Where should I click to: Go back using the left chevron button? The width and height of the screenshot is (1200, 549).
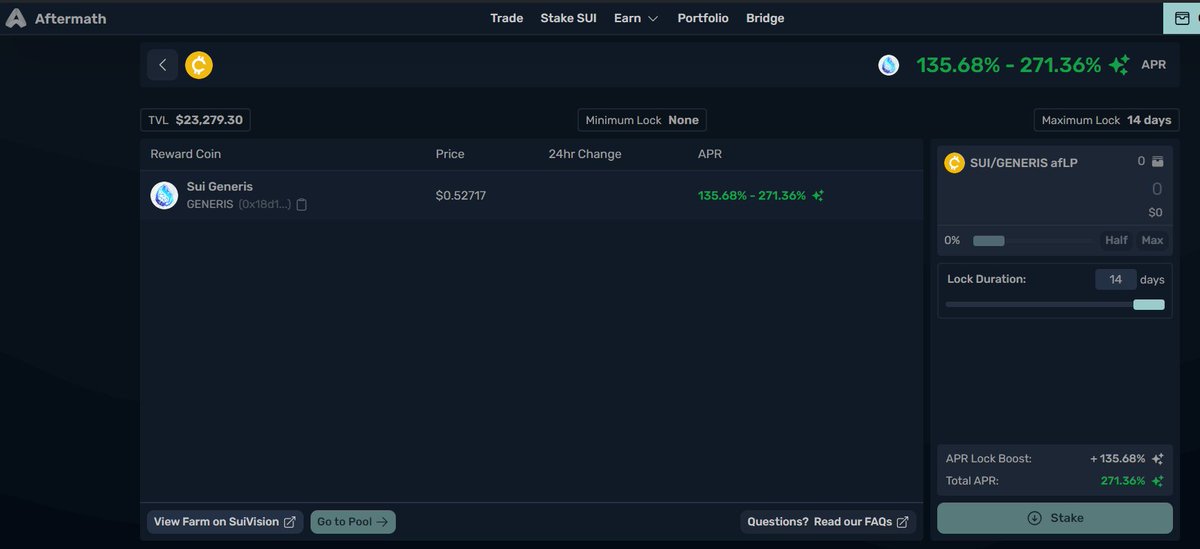(163, 65)
